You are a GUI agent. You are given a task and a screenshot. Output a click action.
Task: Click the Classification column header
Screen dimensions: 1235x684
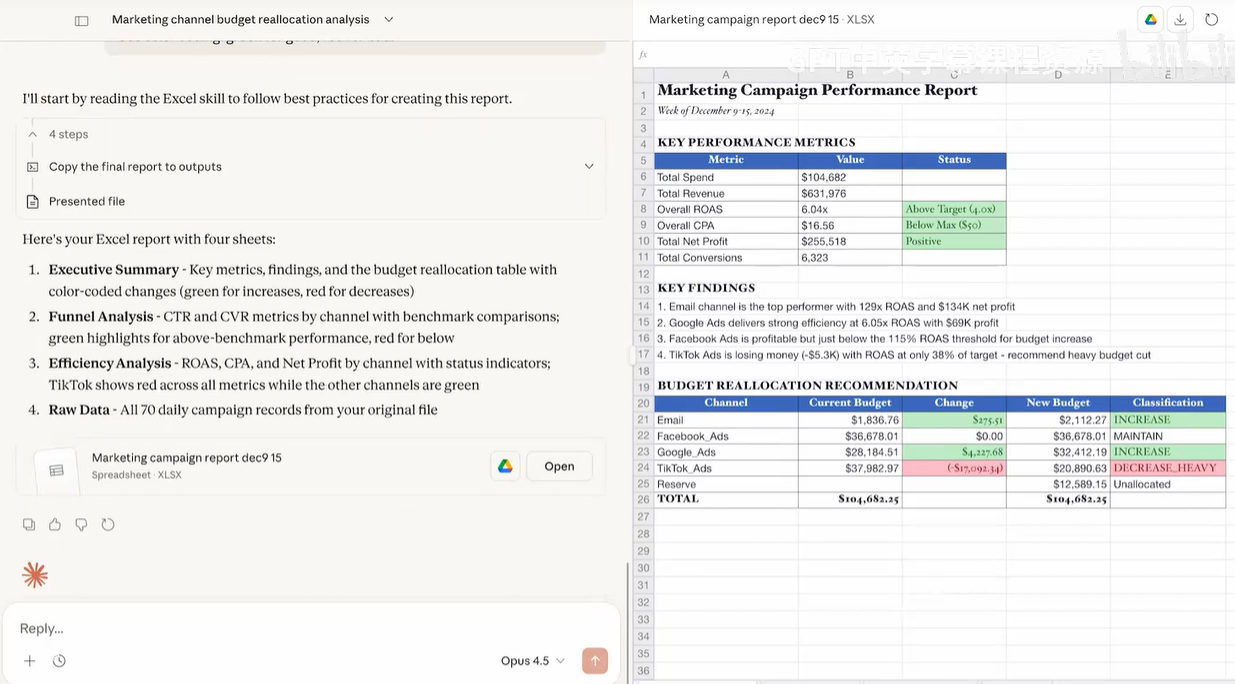tap(1168, 403)
